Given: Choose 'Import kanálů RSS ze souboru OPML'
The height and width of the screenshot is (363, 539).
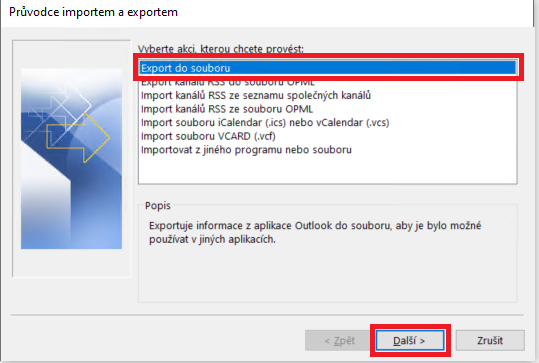Looking at the screenshot, I should (x=227, y=109).
